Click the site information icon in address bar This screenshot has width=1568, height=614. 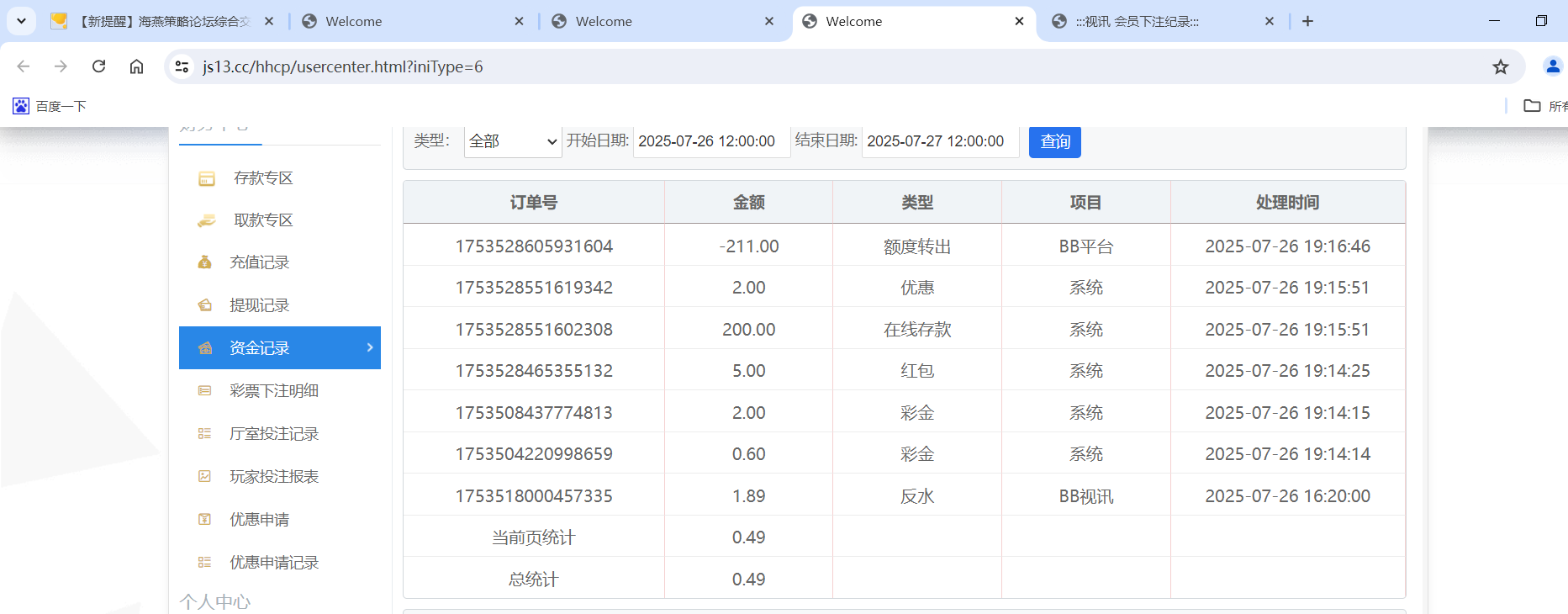click(182, 66)
